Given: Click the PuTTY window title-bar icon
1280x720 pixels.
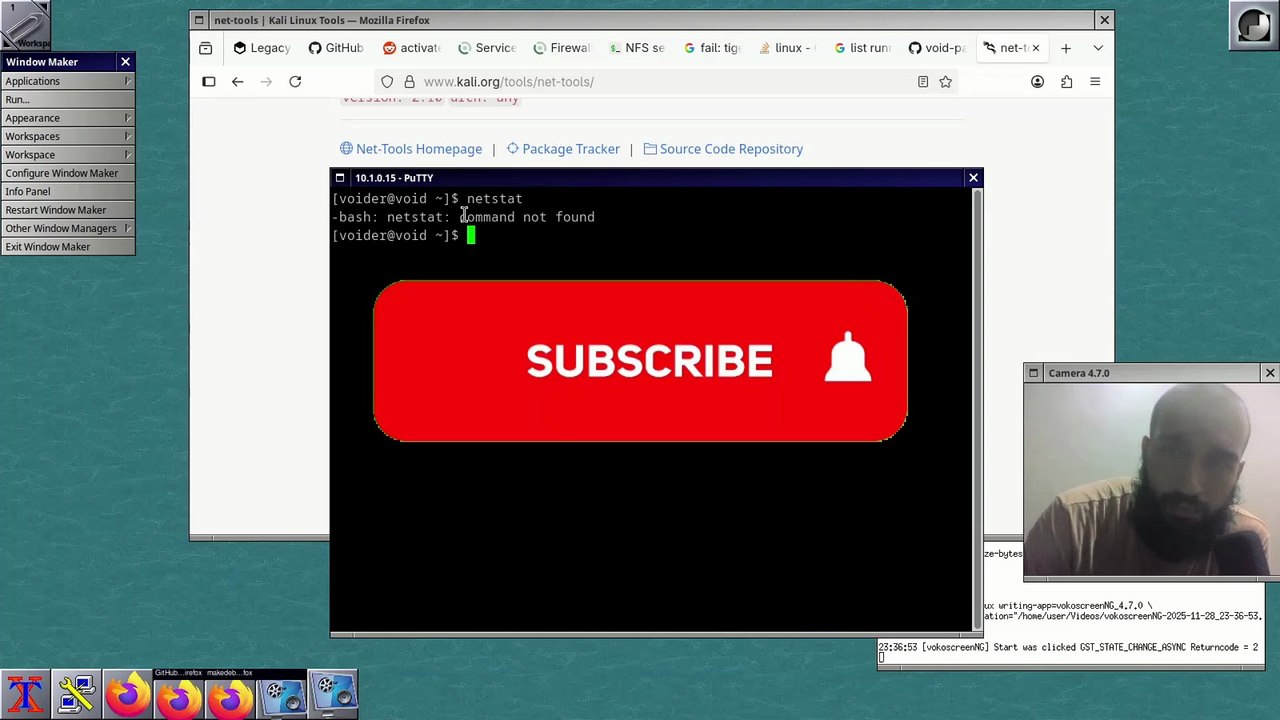Looking at the screenshot, I should coord(339,178).
